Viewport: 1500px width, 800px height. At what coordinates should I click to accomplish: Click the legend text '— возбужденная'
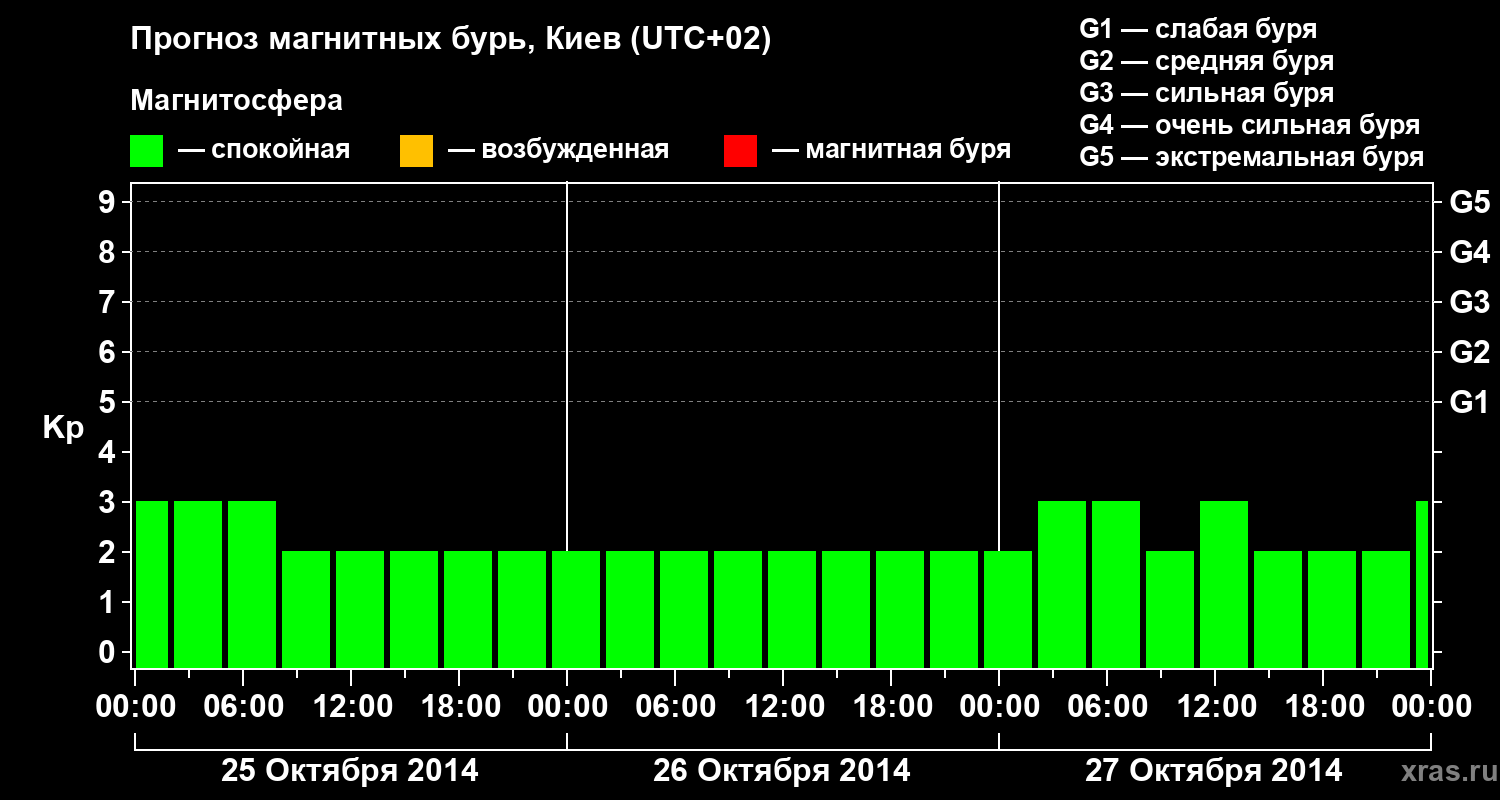coord(558,151)
